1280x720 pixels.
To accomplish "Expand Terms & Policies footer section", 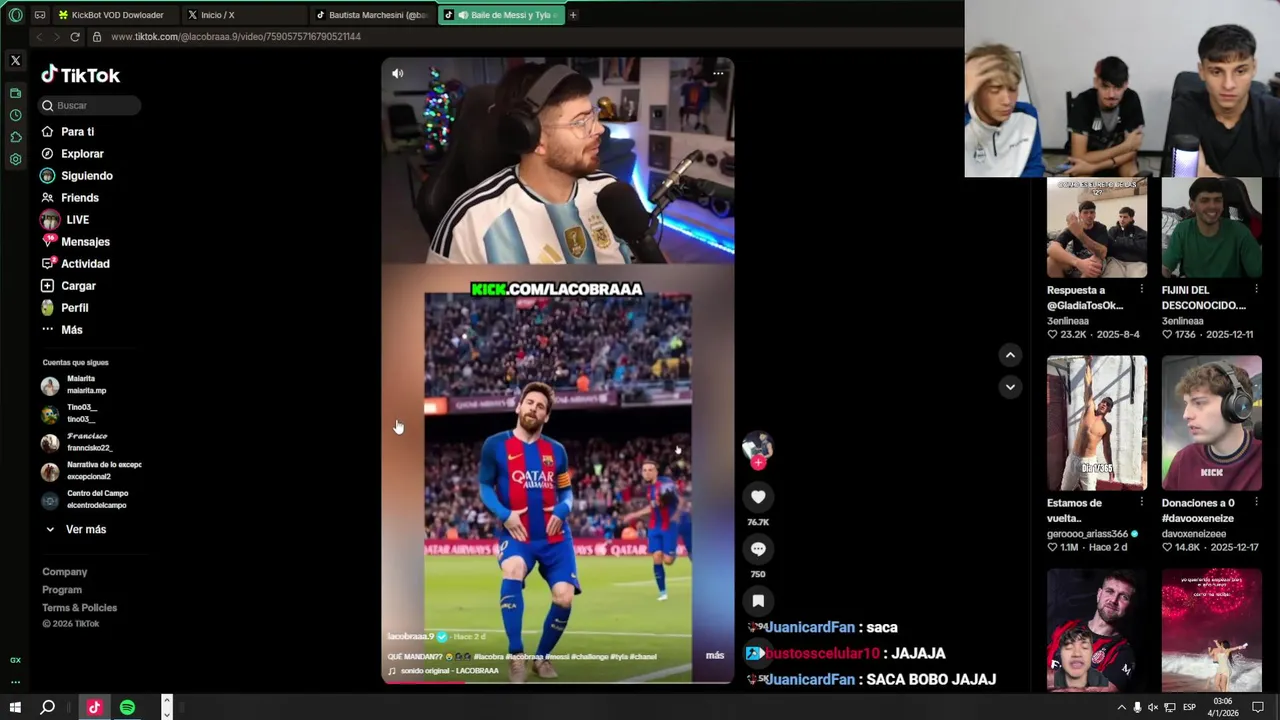I will click(80, 608).
